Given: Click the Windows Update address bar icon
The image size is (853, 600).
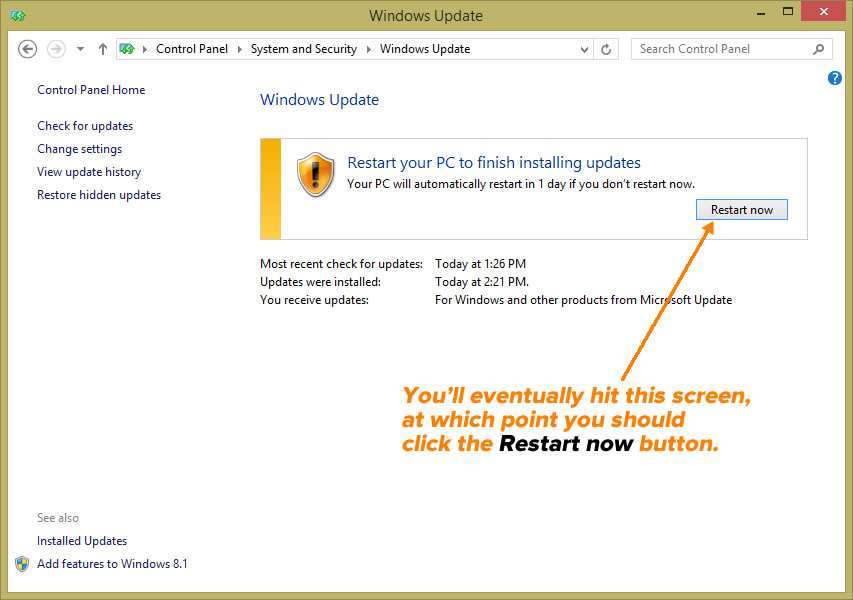Looking at the screenshot, I should 127,49.
